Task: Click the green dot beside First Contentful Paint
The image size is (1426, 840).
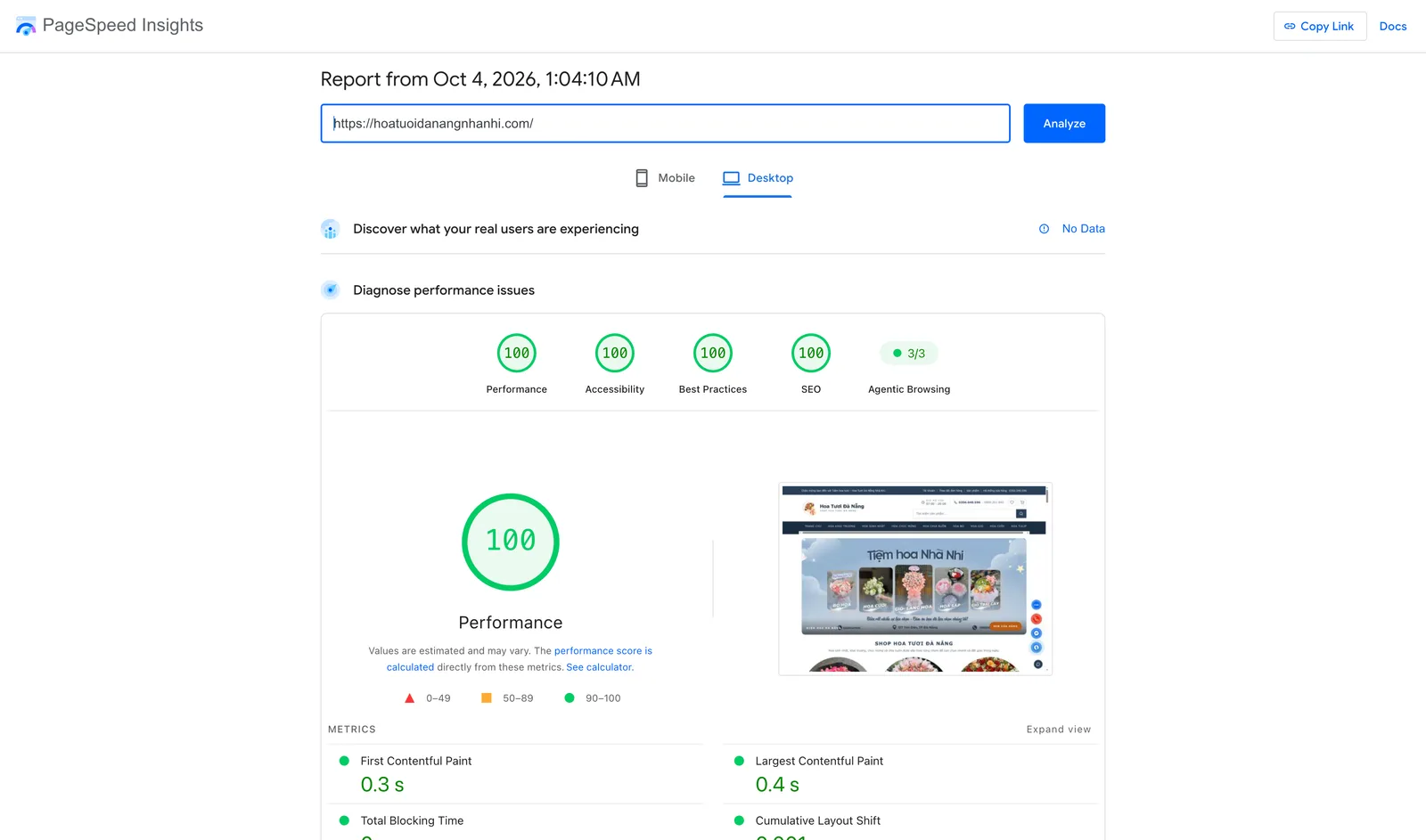Action: [x=344, y=761]
